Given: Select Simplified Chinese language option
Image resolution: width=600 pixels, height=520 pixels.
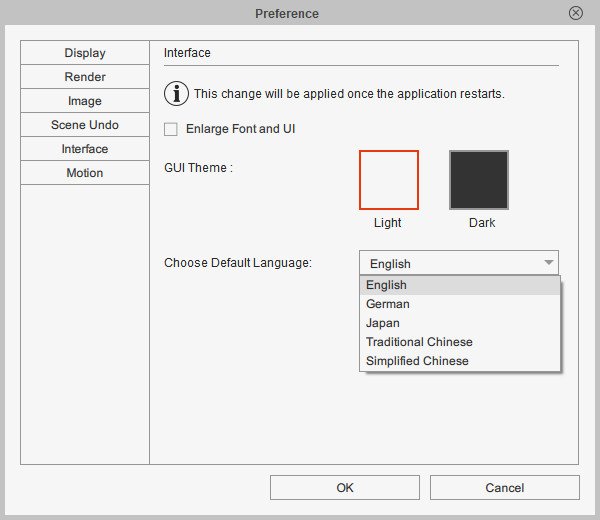Looking at the screenshot, I should pos(417,361).
